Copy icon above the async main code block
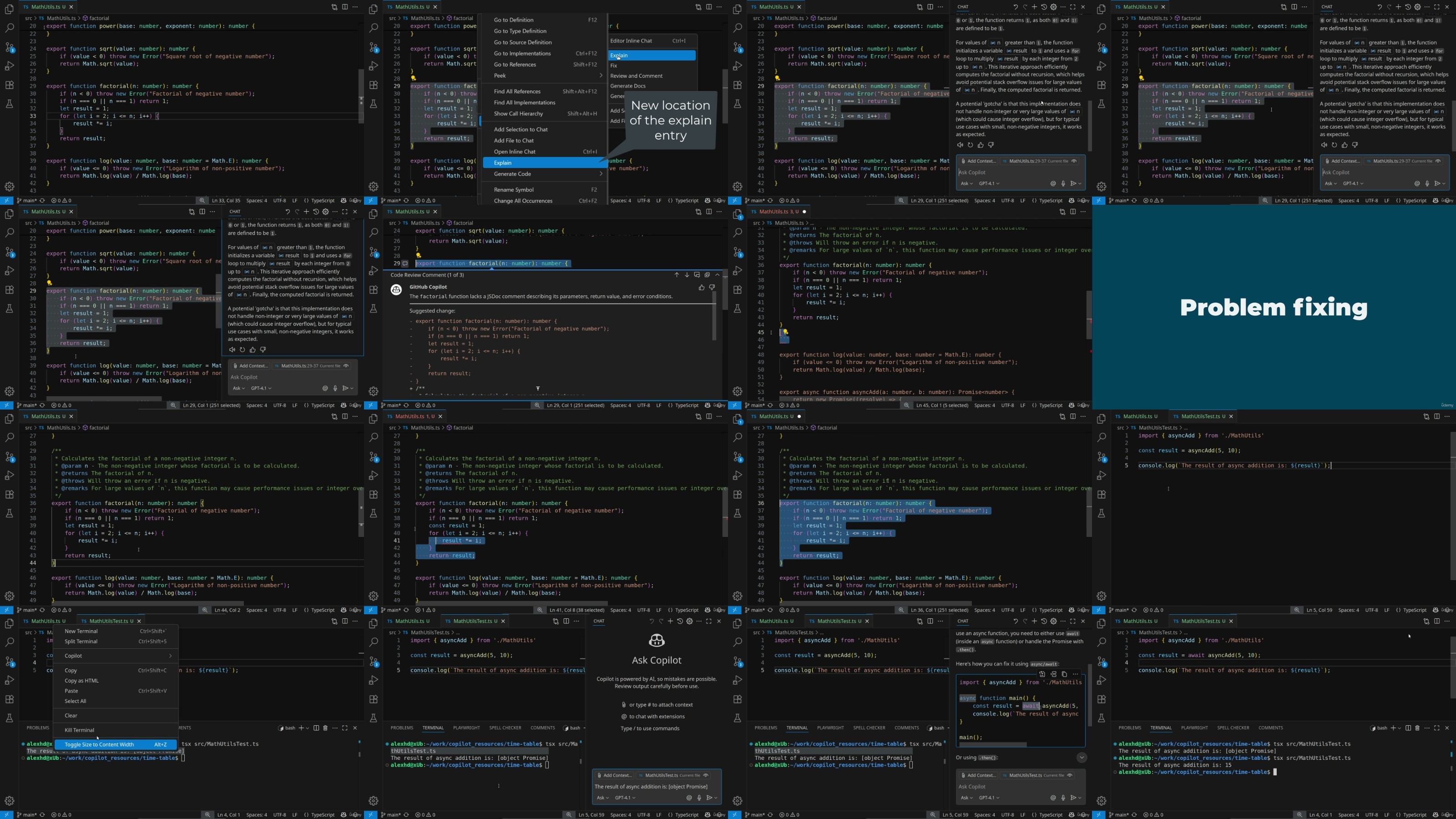Image resolution: width=1456 pixels, height=819 pixels. coord(1064,674)
